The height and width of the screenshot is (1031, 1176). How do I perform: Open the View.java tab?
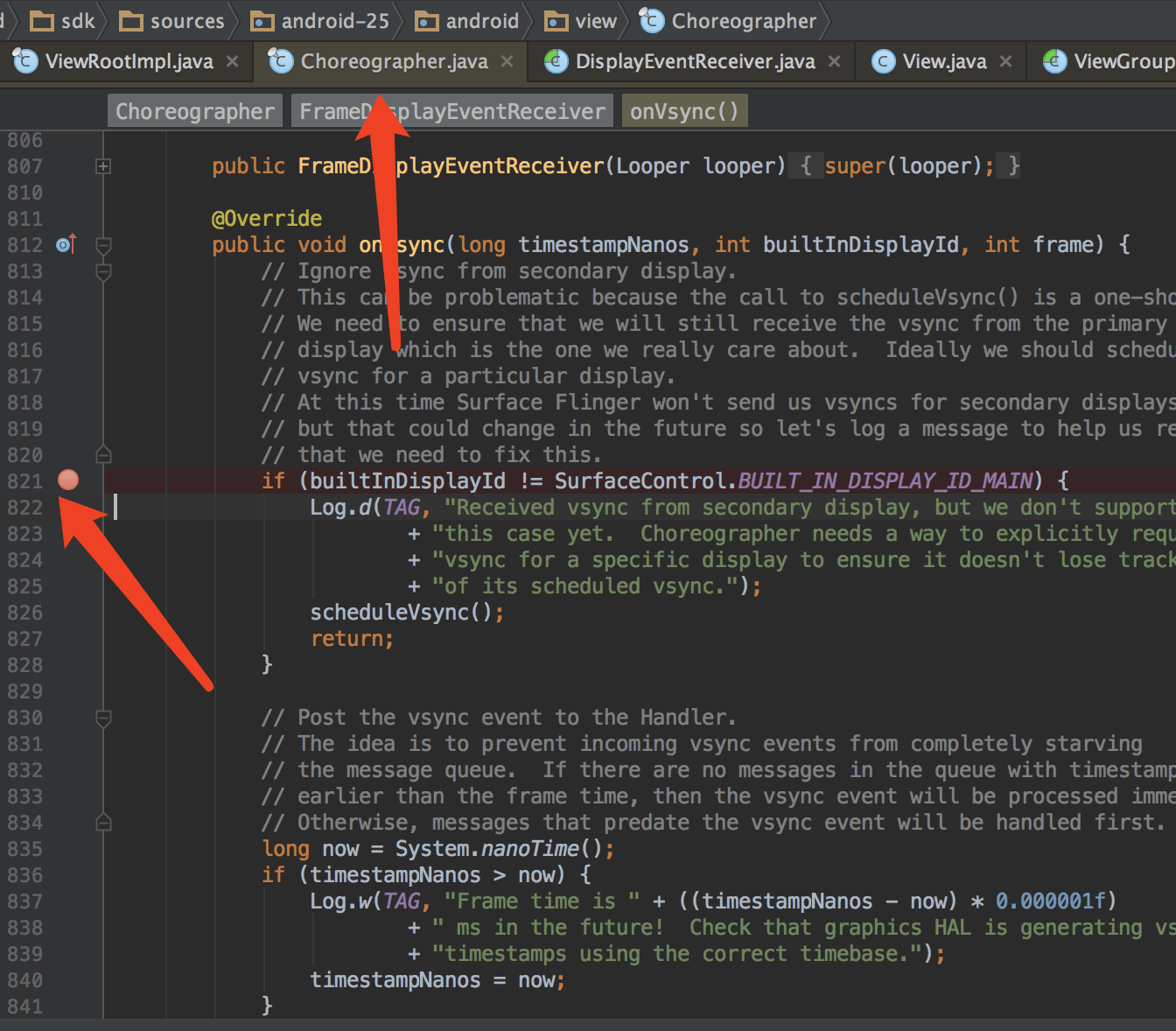coord(944,61)
